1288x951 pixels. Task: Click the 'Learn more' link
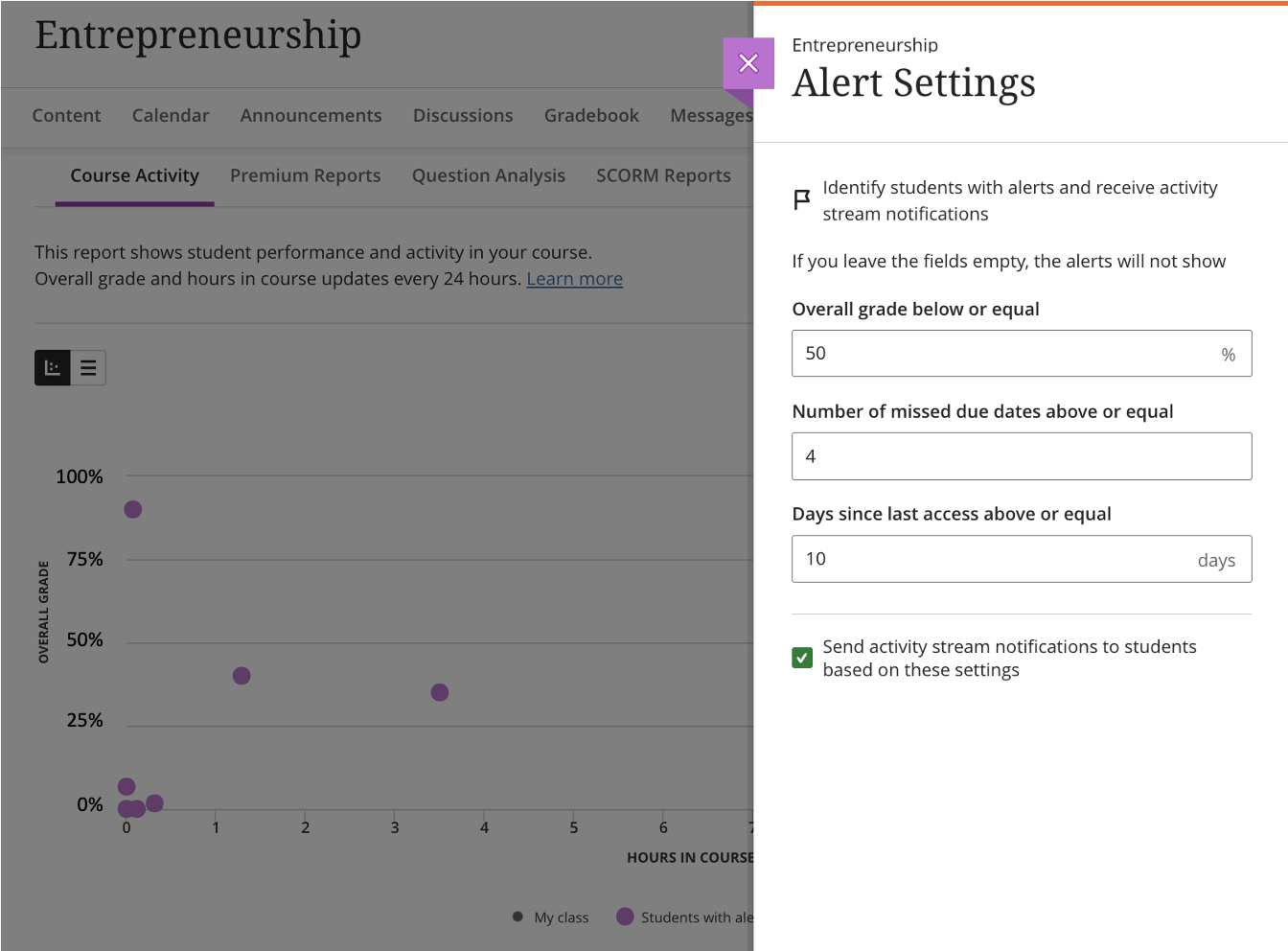pyautogui.click(x=573, y=278)
